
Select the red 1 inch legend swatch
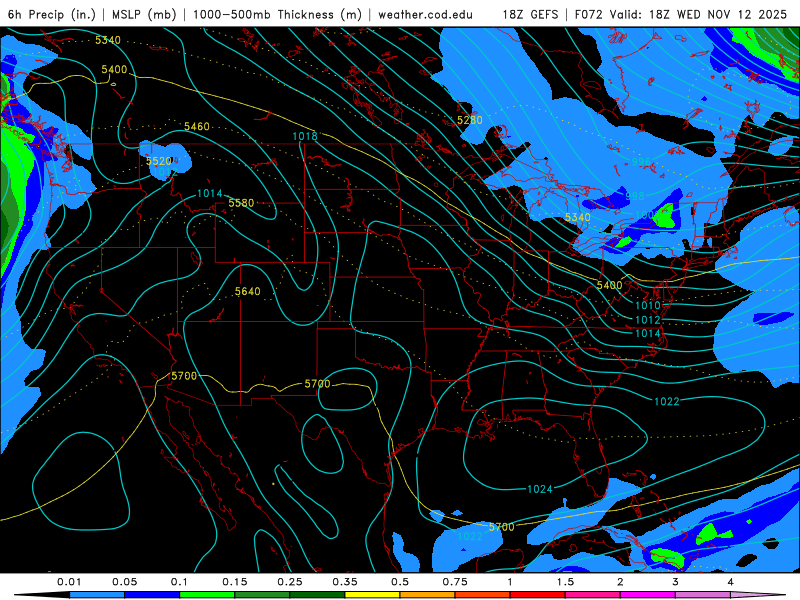(538, 595)
